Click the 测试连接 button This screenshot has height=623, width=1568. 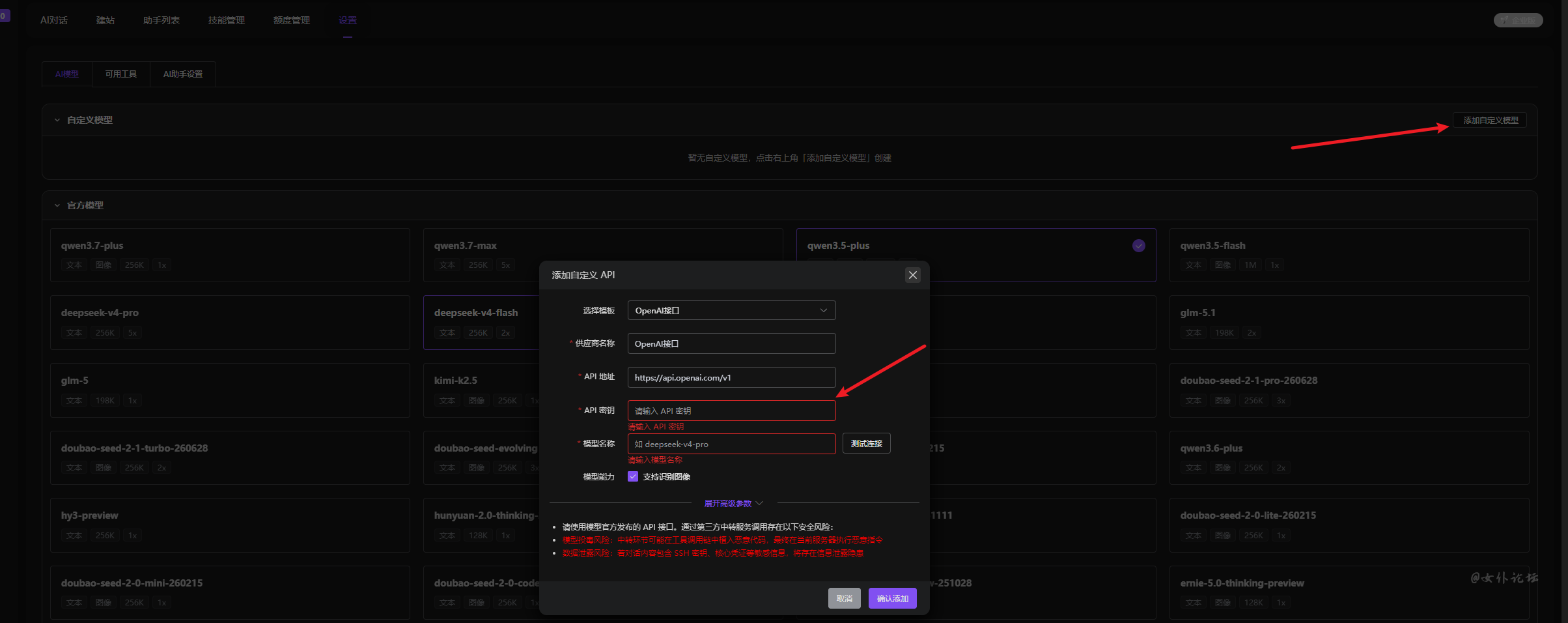[866, 444]
